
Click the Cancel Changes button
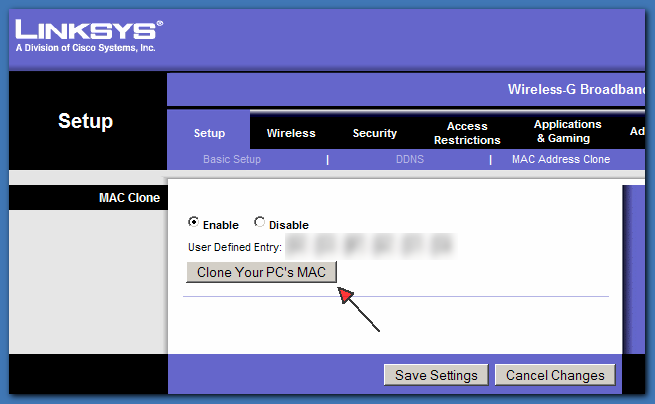point(555,375)
